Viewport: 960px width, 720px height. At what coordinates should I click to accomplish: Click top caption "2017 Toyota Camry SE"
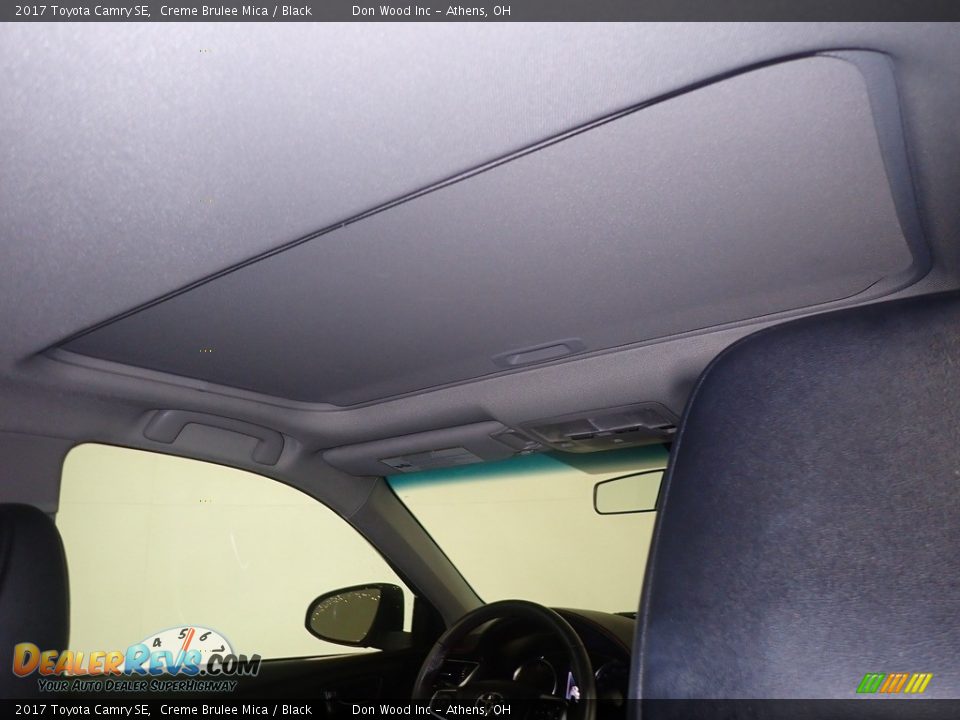tap(82, 10)
